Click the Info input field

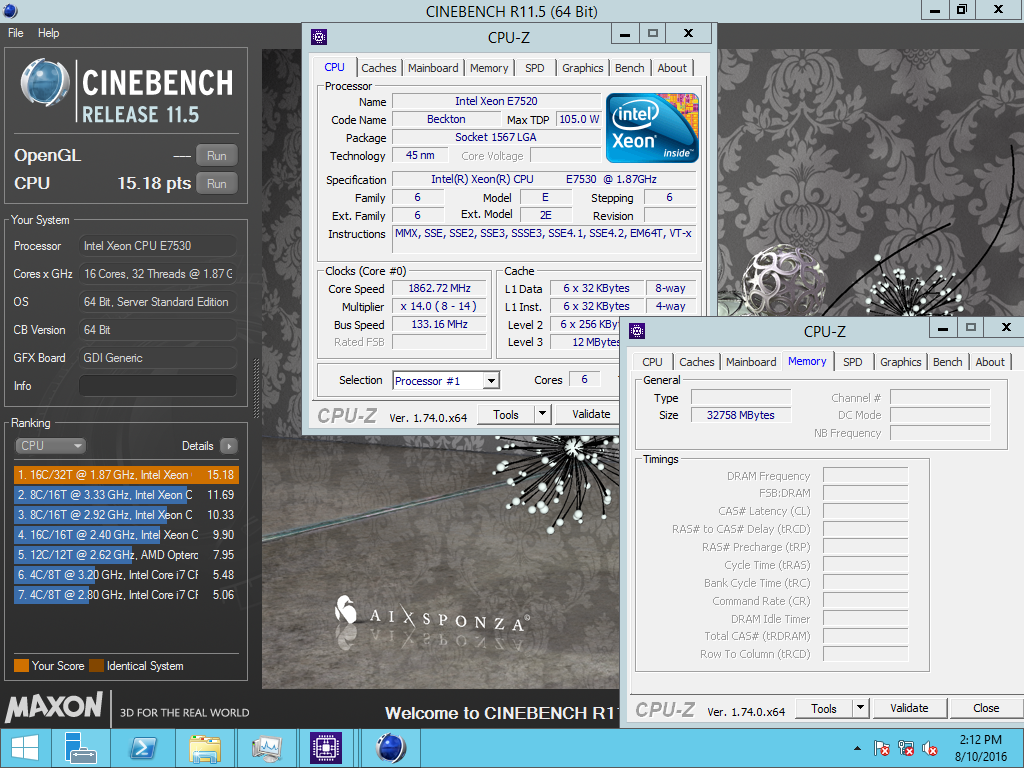point(157,386)
